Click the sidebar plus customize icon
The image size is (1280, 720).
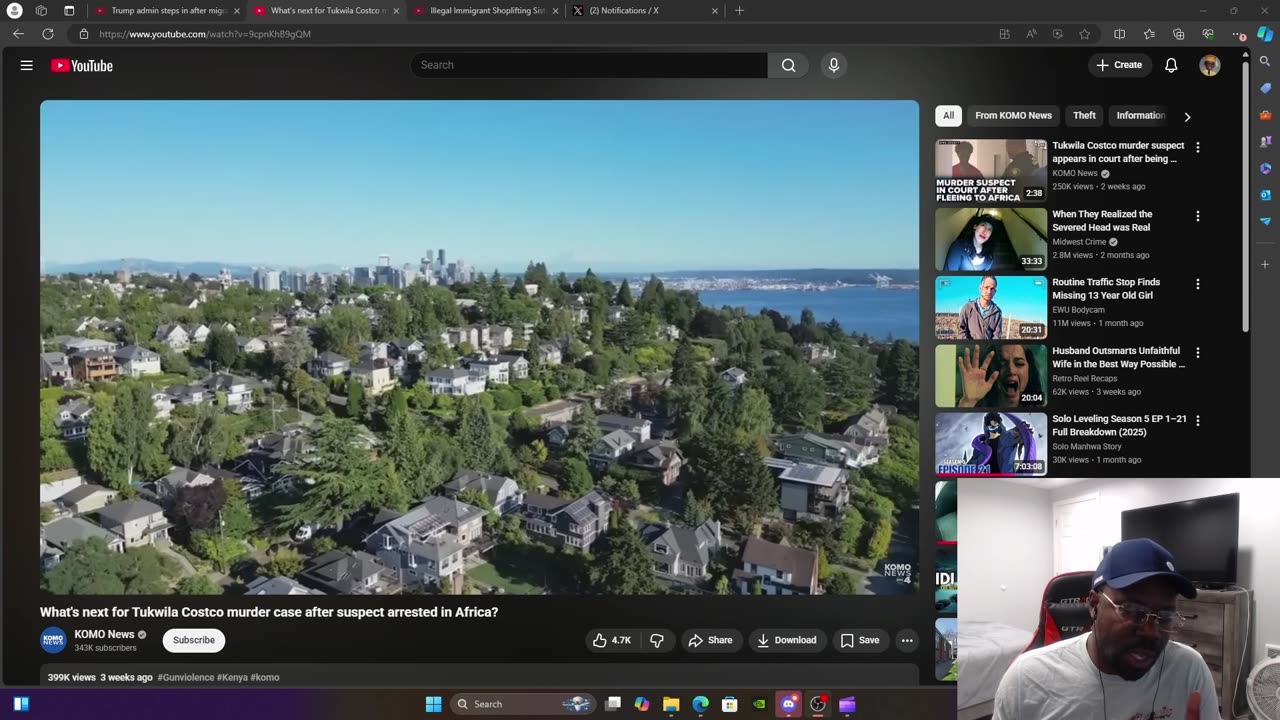tap(1265, 265)
